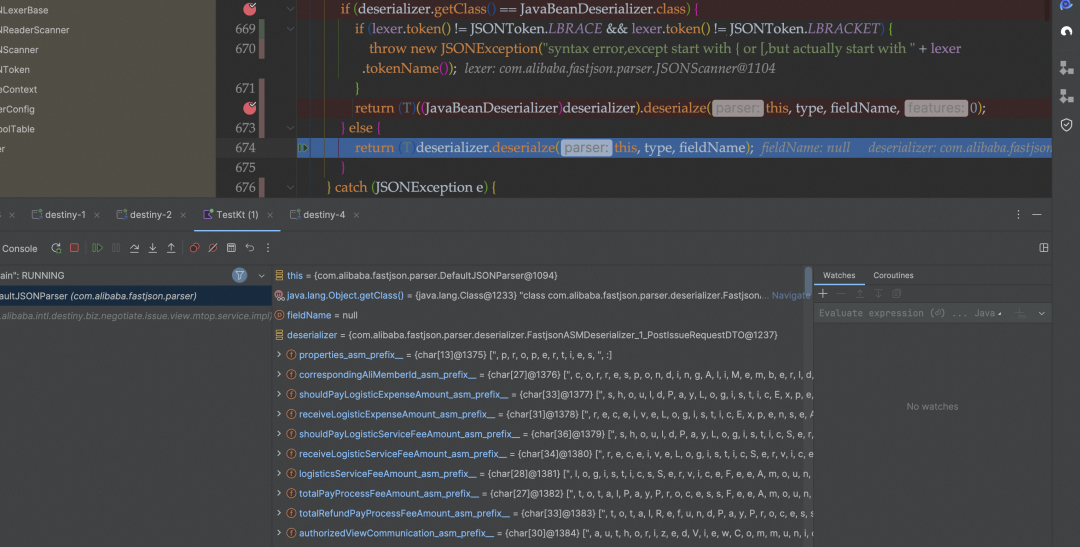Toggle Mute Breakpoints
This screenshot has height=547, width=1080.
(x=213, y=248)
